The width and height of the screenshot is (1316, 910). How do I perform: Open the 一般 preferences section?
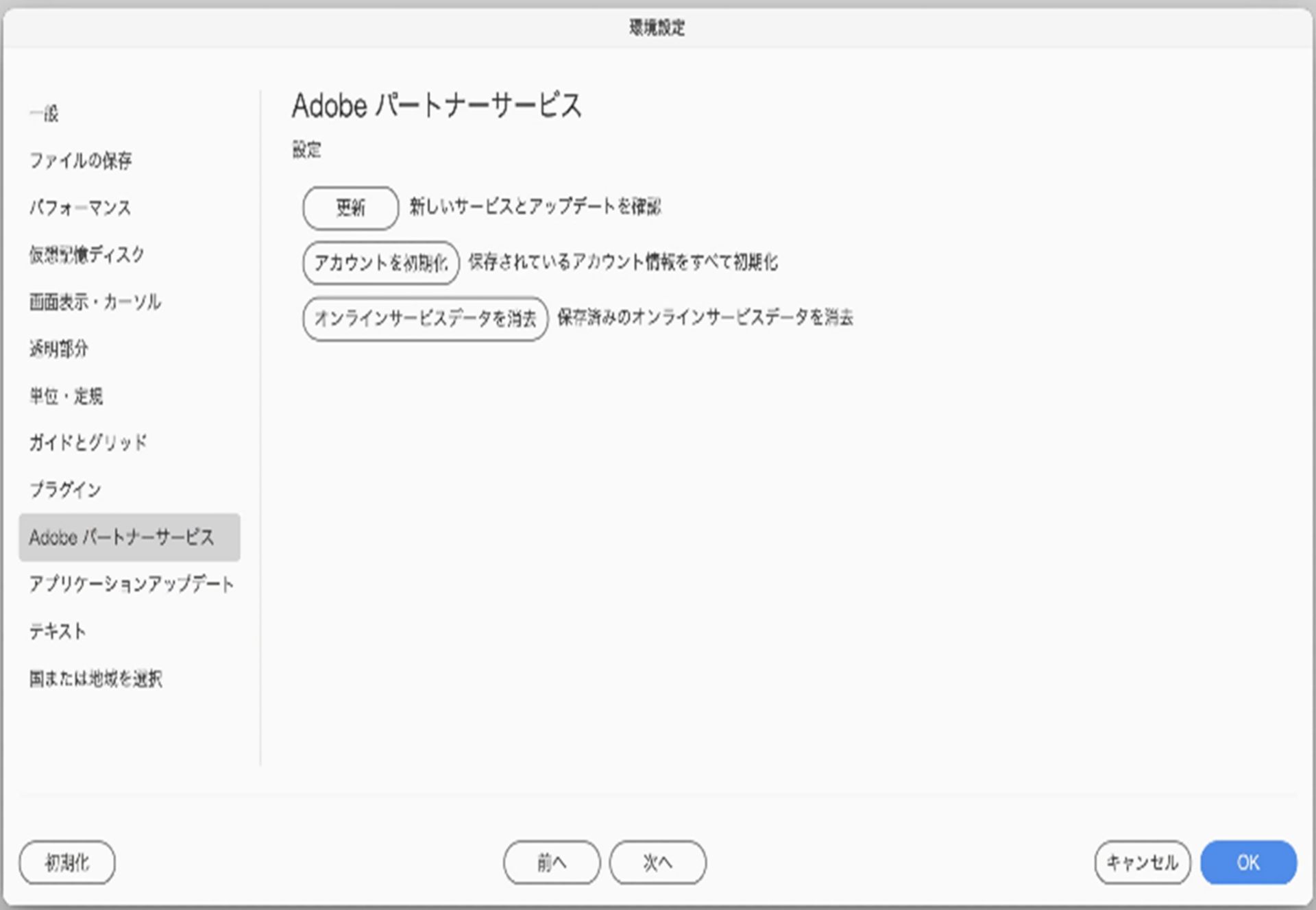click(x=44, y=113)
